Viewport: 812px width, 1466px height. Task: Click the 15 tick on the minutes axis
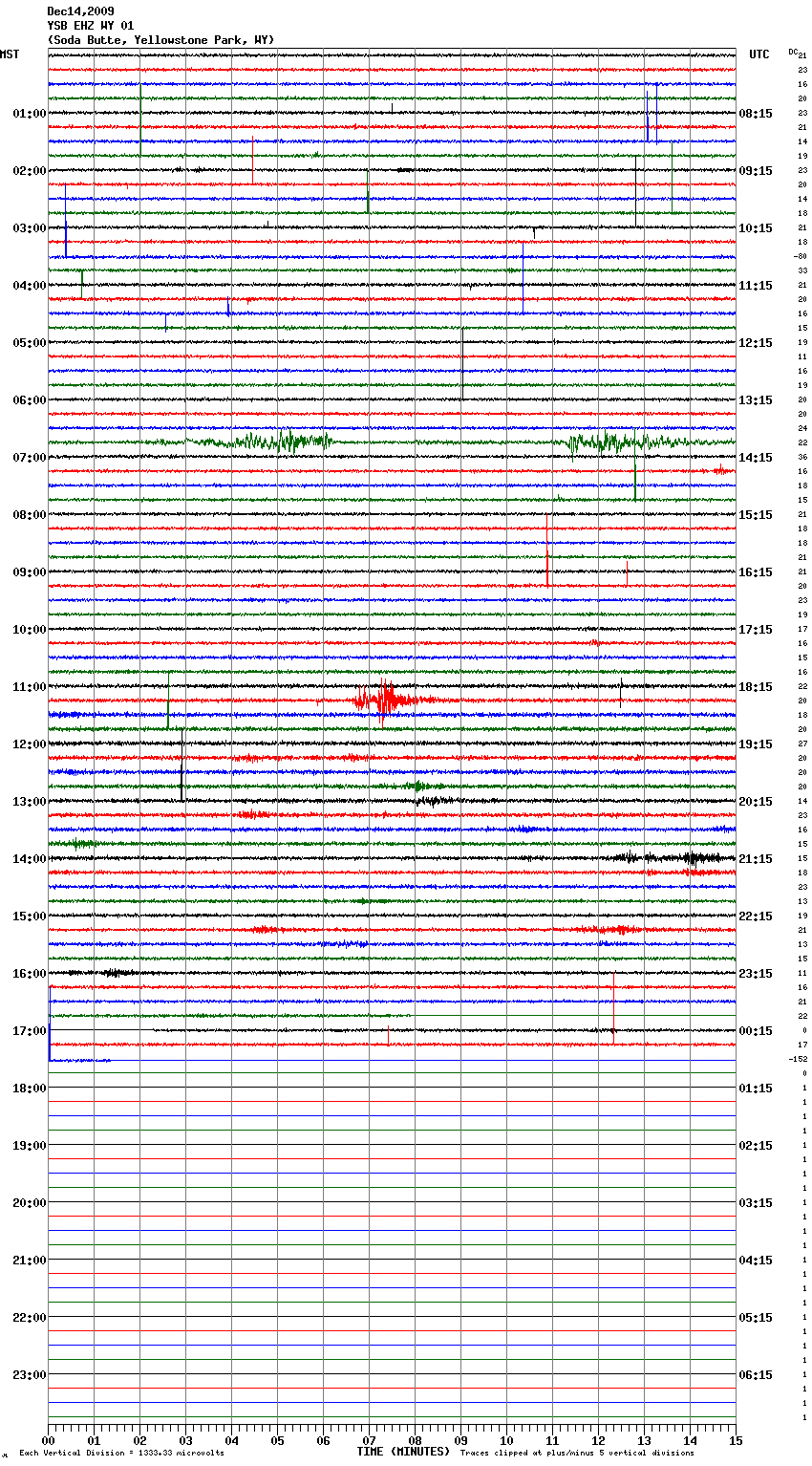[736, 1440]
